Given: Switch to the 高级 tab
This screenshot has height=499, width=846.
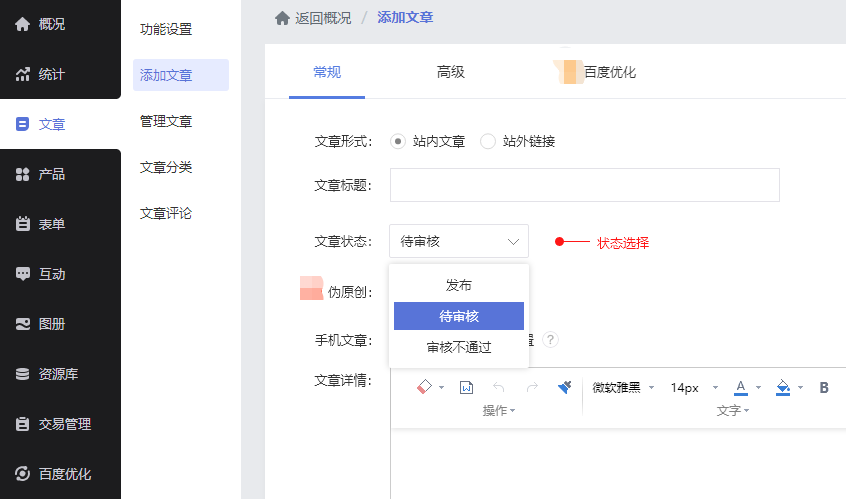Looking at the screenshot, I should click(x=451, y=72).
